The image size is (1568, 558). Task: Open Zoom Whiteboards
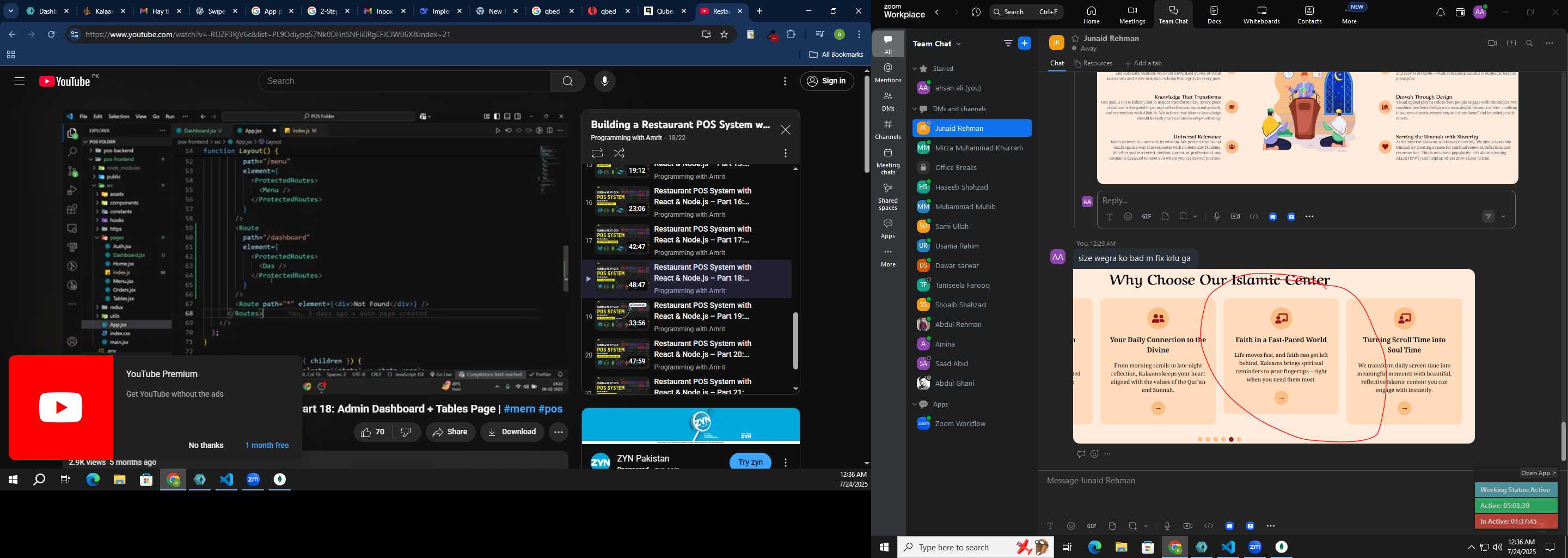1261,15
